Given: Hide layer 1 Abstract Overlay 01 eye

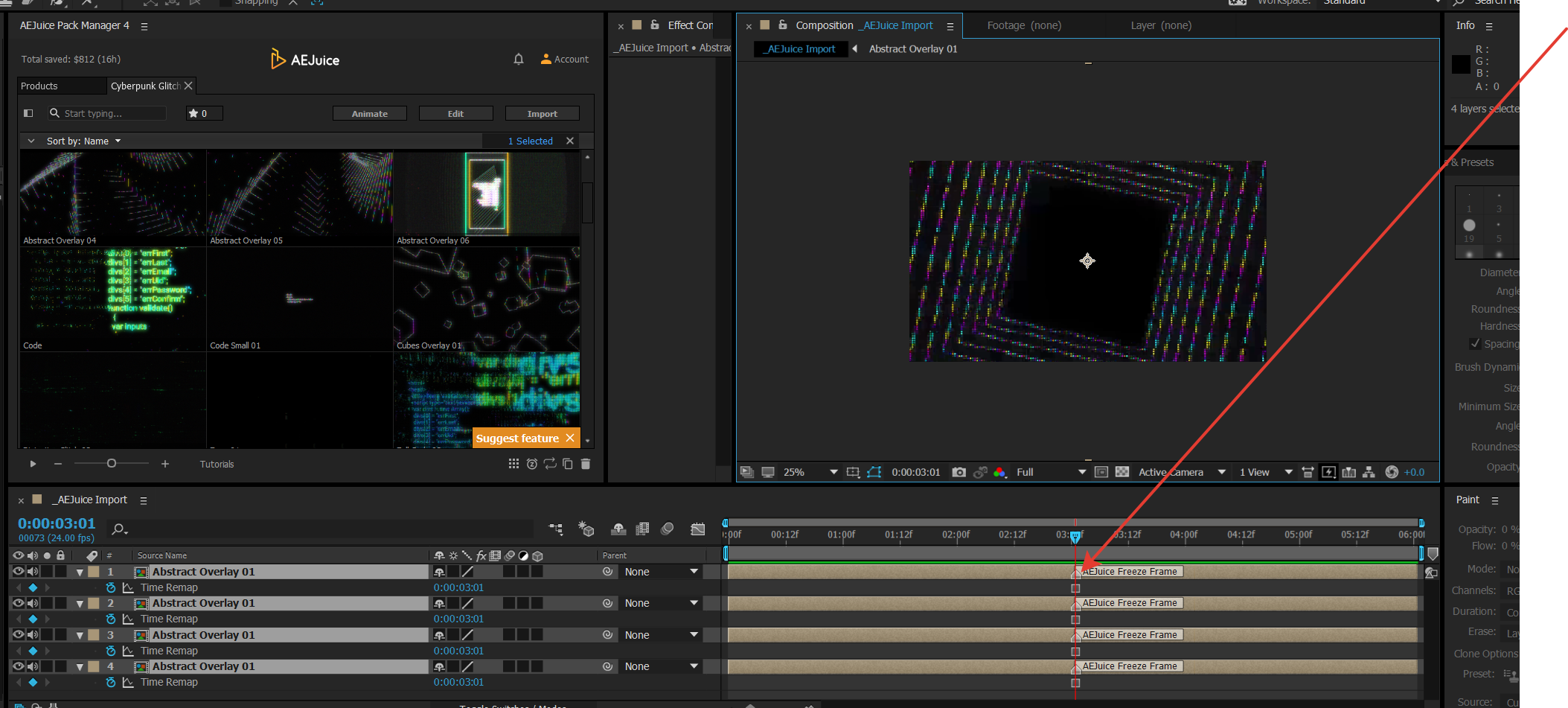Looking at the screenshot, I should 19,572.
